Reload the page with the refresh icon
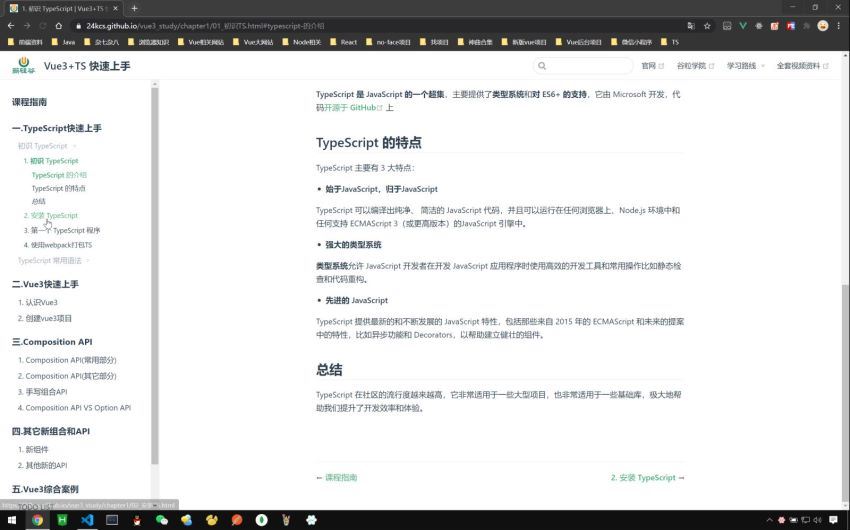This screenshot has width=850, height=530. [x=42, y=25]
